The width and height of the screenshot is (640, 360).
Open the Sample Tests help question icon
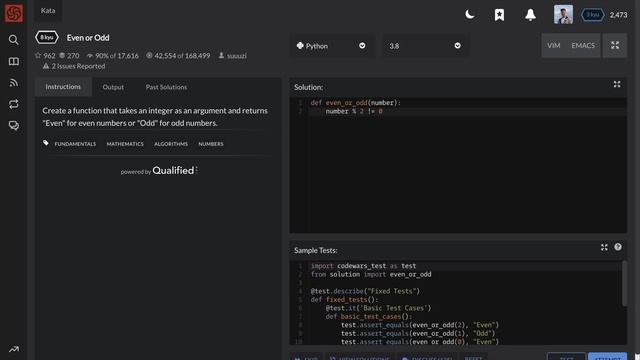pyautogui.click(x=618, y=247)
